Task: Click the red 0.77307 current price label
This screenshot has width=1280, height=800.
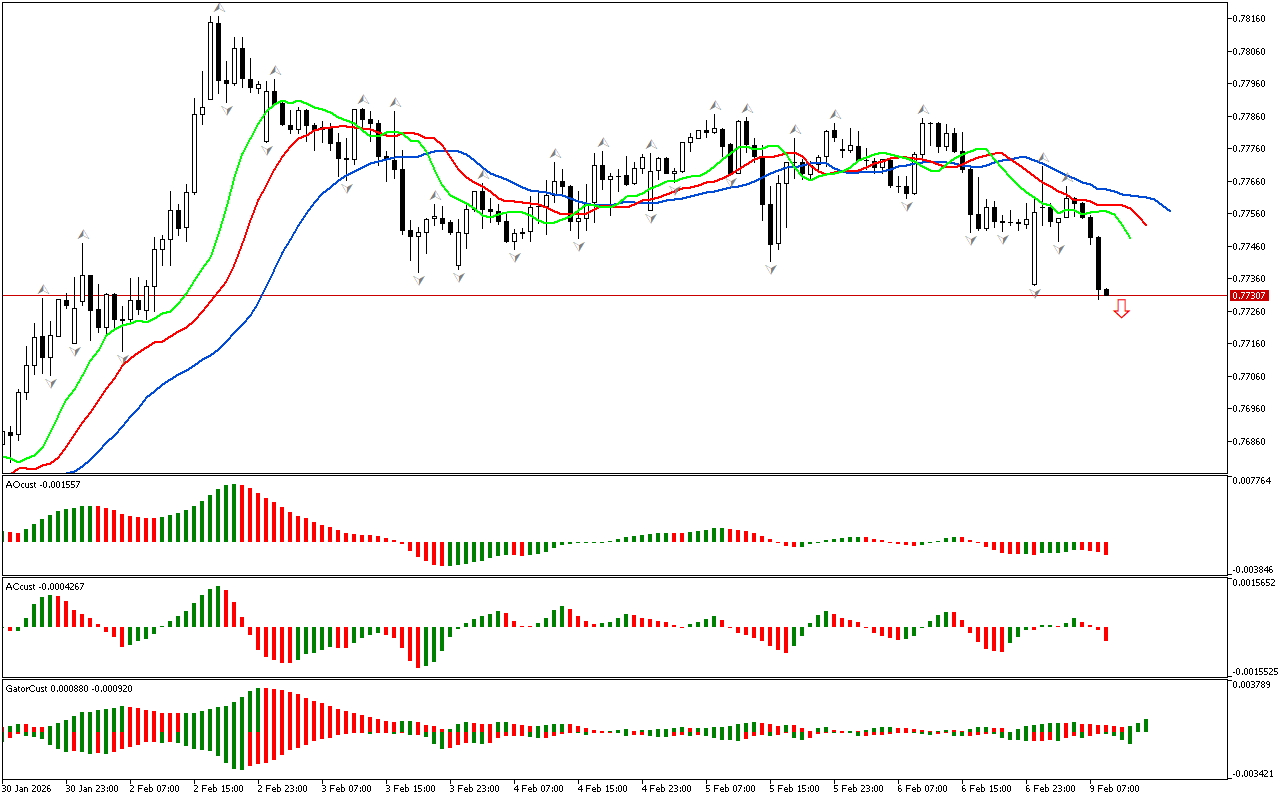Action: click(1249, 295)
